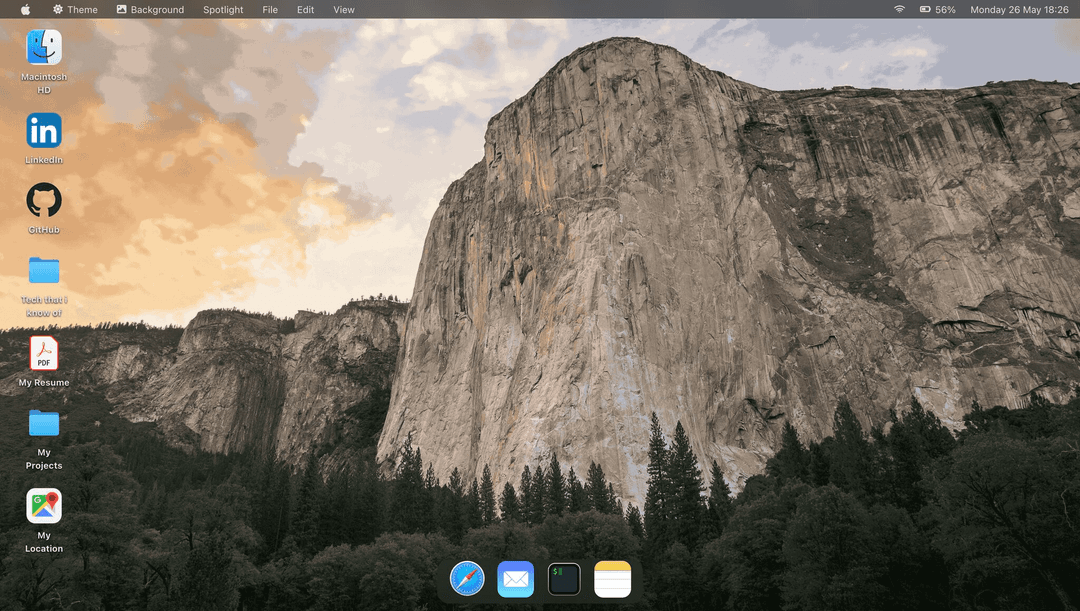The width and height of the screenshot is (1080, 611).
Task: Open the Background menu
Action: (150, 9)
